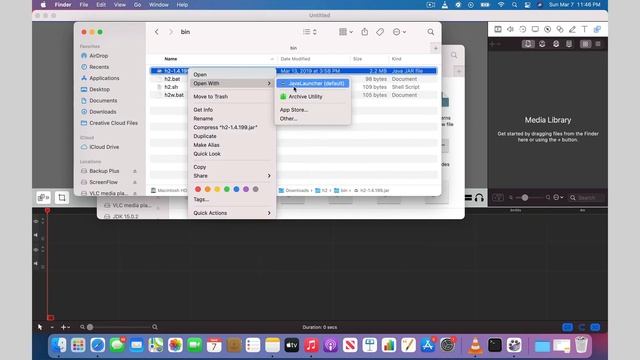Click the timeline zoom slider
Screen dimensions: 640x360
[x=118, y=327]
